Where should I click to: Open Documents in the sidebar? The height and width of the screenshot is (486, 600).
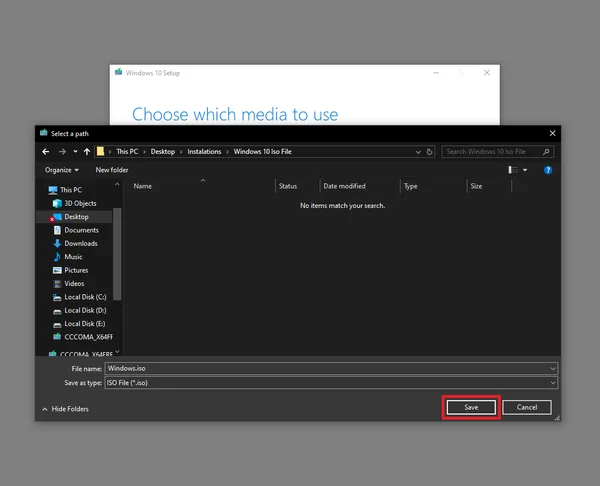[x=82, y=230]
